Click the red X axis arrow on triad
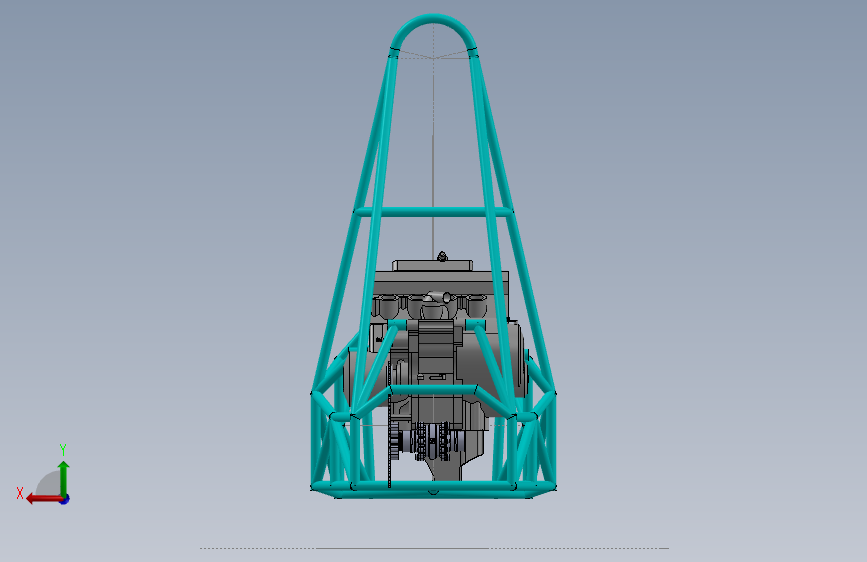 pyautogui.click(x=43, y=499)
